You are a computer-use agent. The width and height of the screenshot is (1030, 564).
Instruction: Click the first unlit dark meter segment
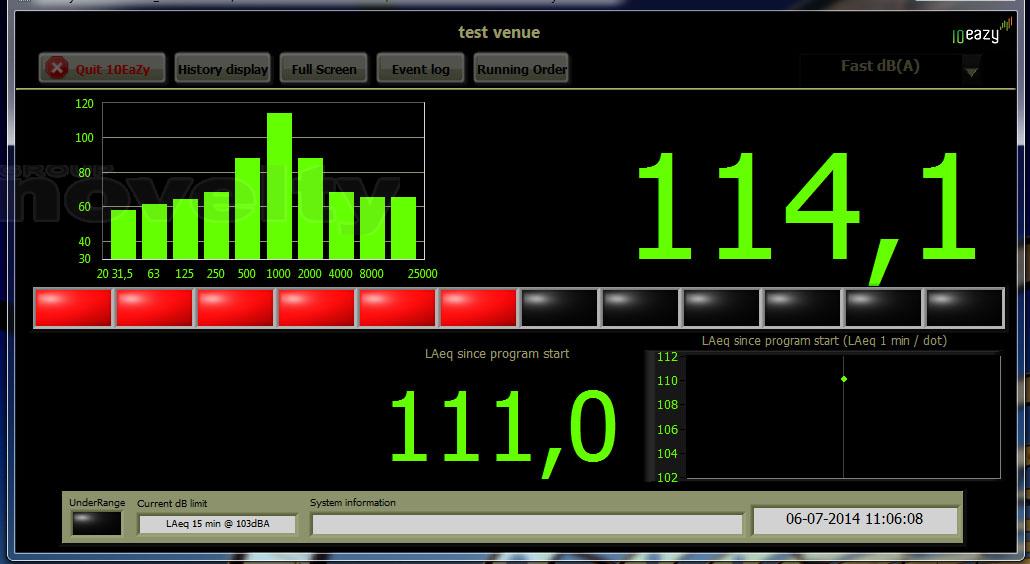coord(559,308)
